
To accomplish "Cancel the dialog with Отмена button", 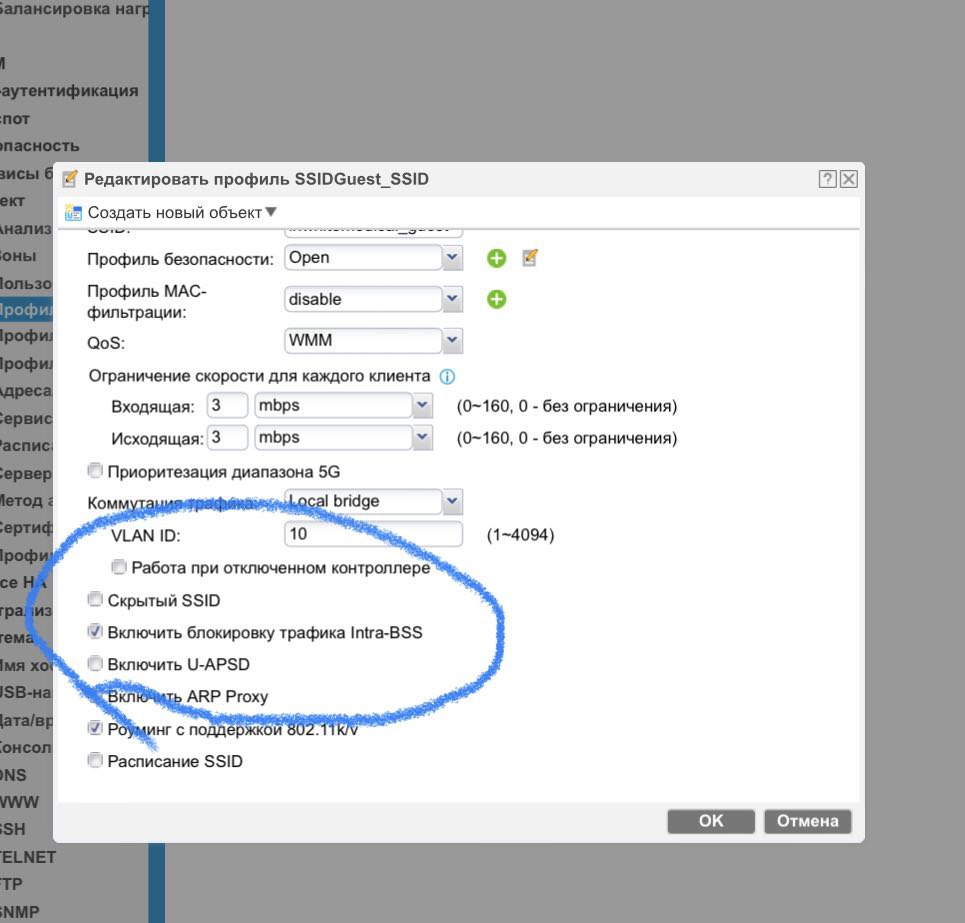I will pyautogui.click(x=807, y=821).
